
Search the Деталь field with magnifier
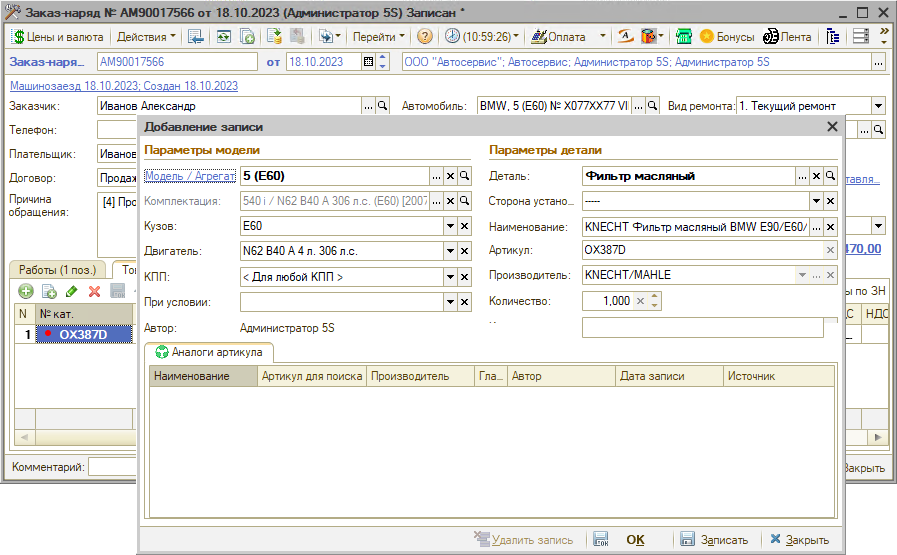[x=831, y=176]
